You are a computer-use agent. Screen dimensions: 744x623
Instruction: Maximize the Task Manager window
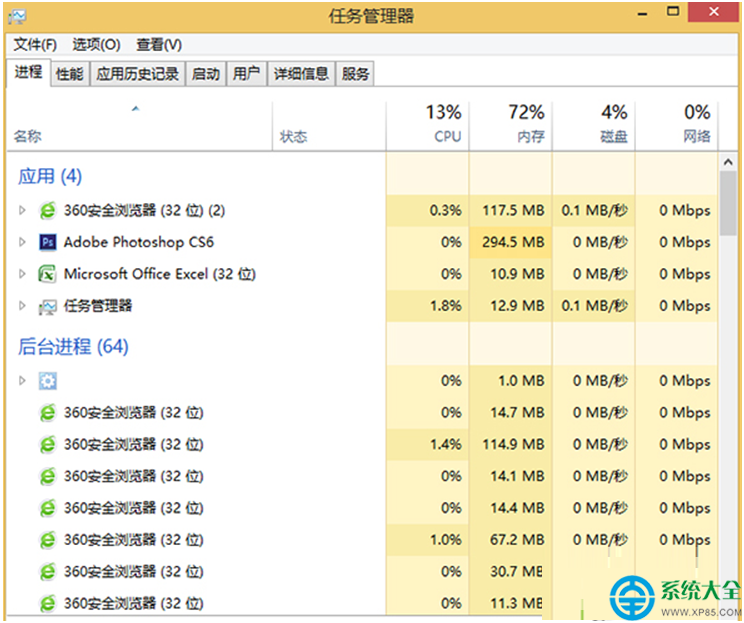(x=673, y=12)
